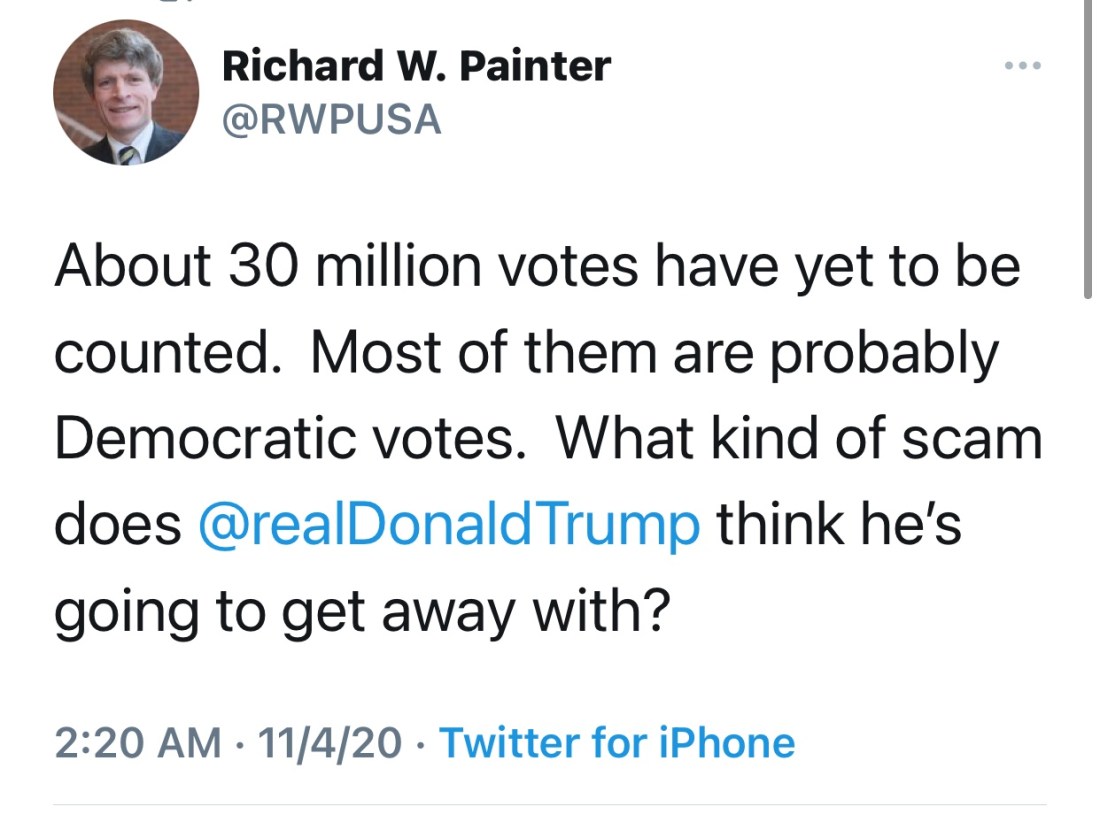Open the @realDonaldTrump mention

(449, 524)
